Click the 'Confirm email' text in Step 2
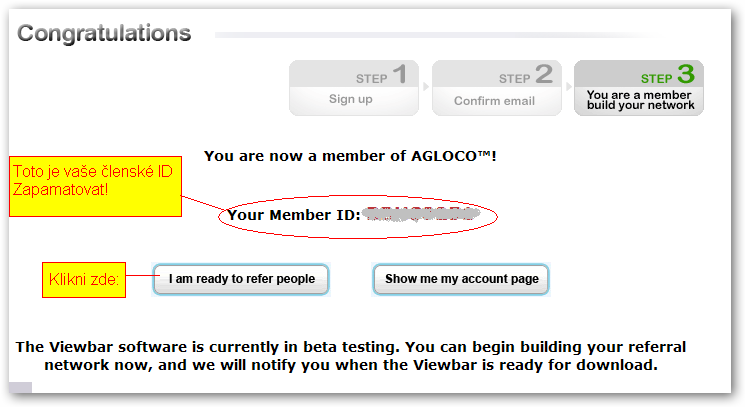Image resolution: width=745 pixels, height=407 pixels. click(x=494, y=101)
